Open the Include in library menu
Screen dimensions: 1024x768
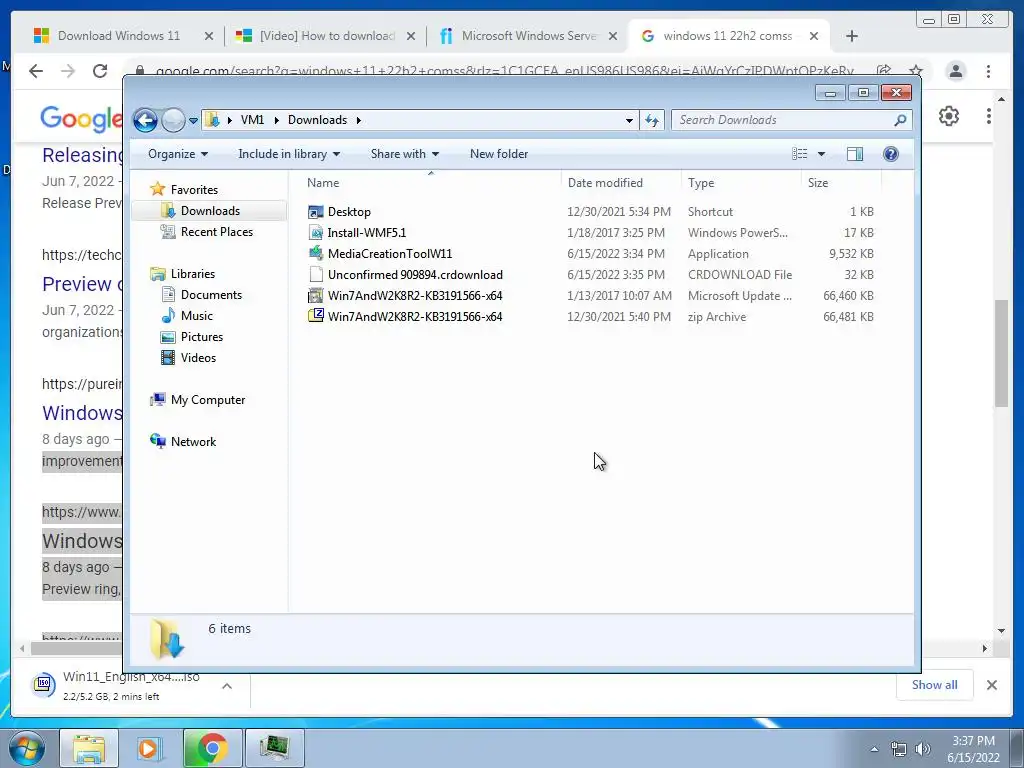pyautogui.click(x=289, y=154)
